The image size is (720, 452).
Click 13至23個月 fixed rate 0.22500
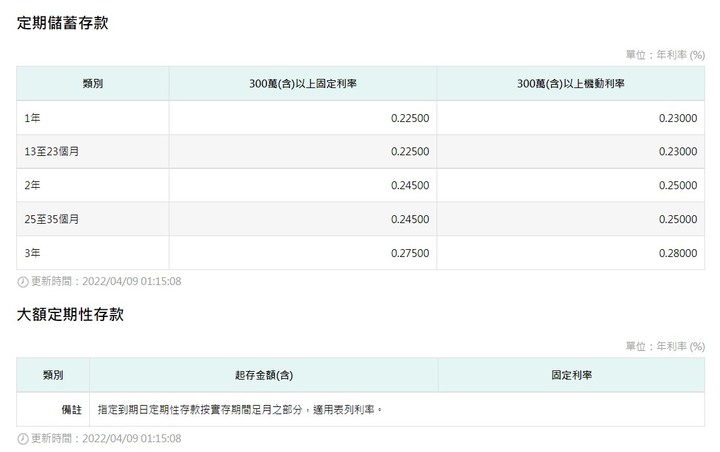pyautogui.click(x=410, y=152)
